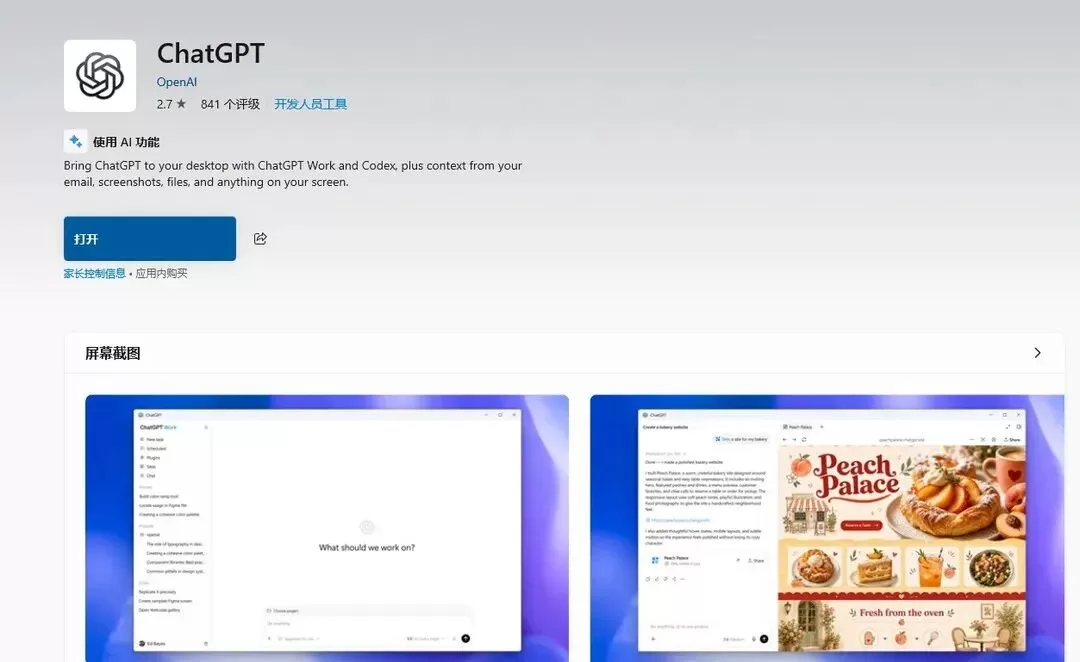Open the 841 个评级 ratings count
This screenshot has width=1080, height=662.
coord(230,104)
